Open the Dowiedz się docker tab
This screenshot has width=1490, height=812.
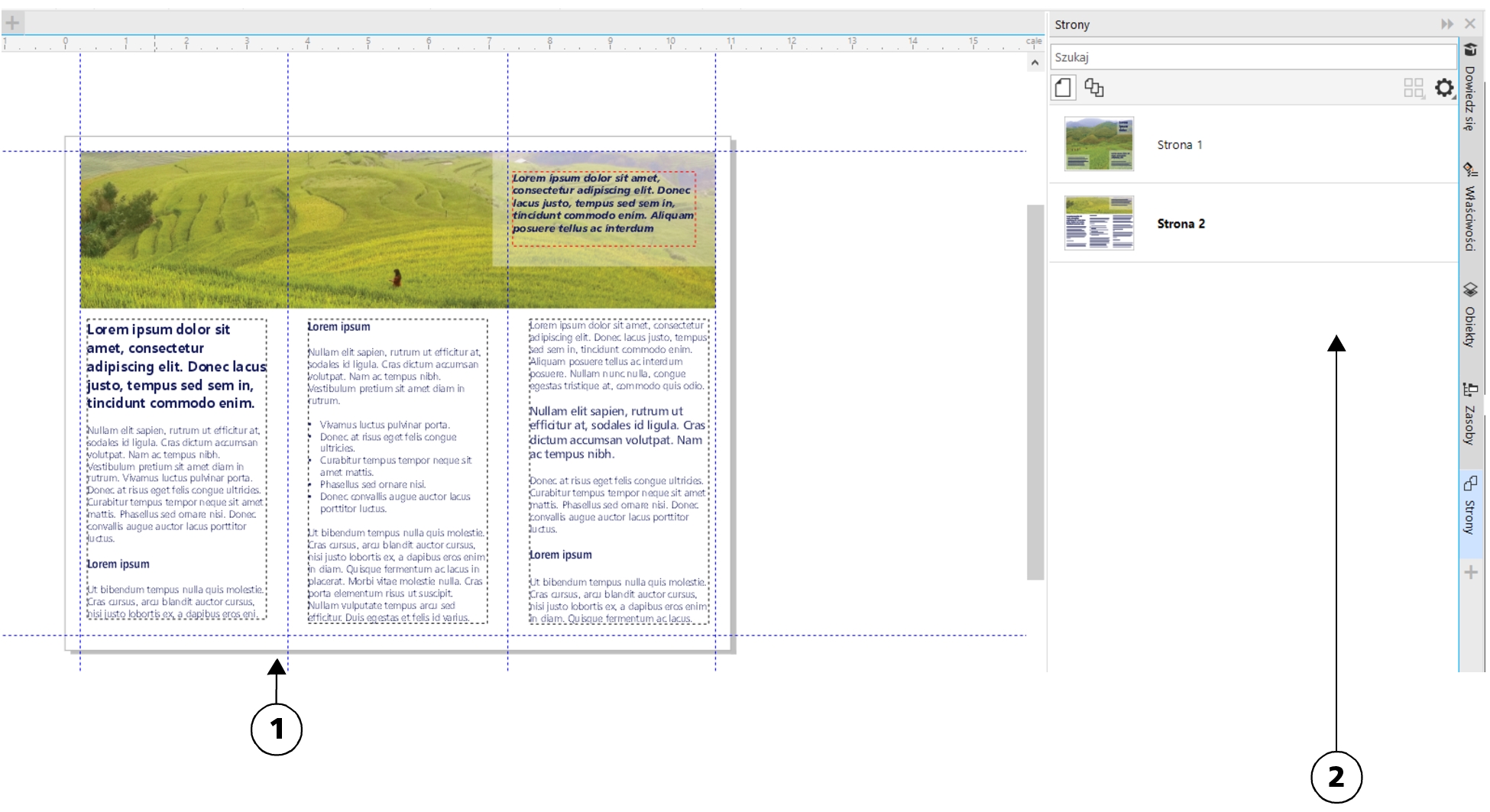pos(1470,88)
